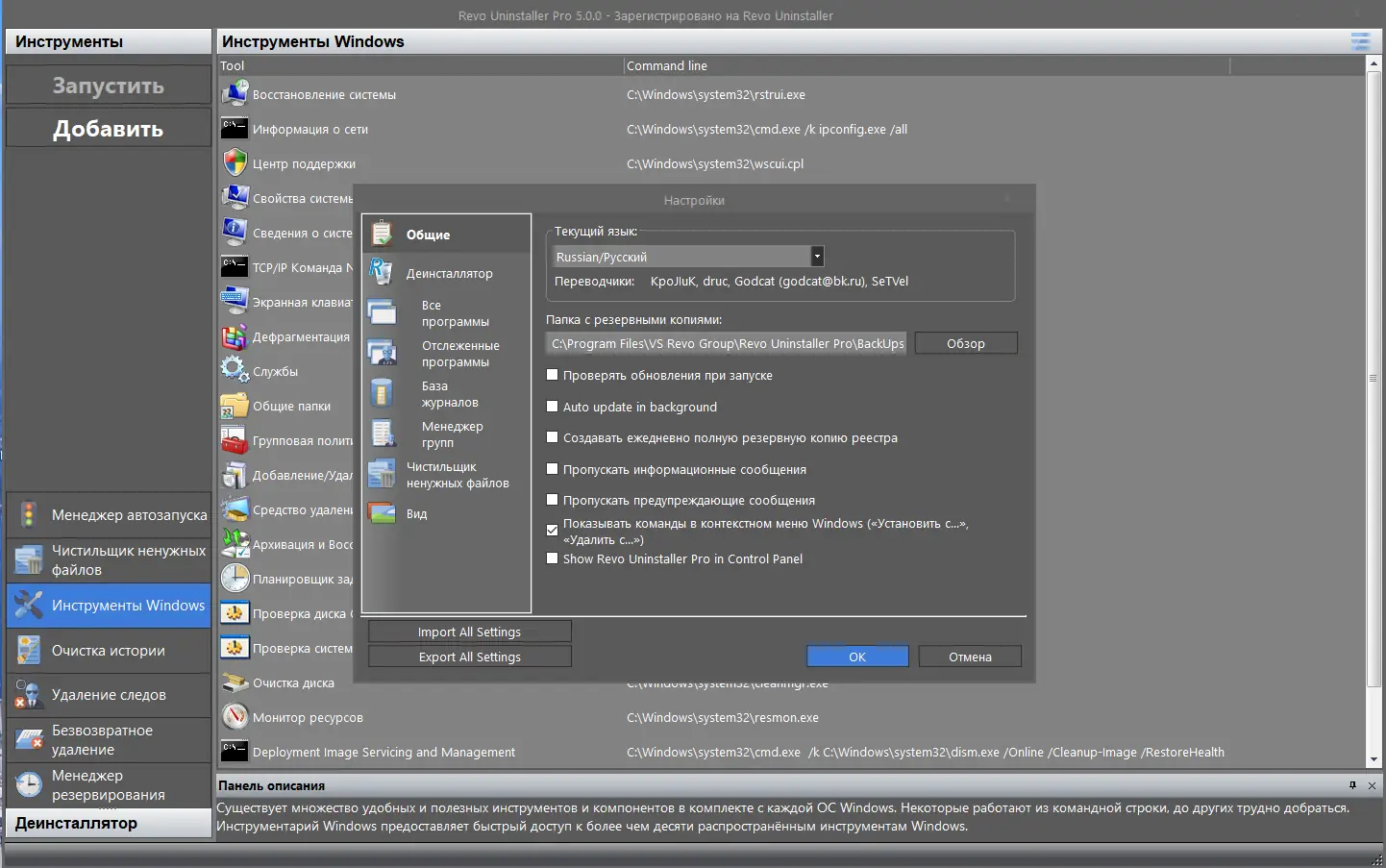Click the Планировщик заданий clock icon
This screenshot has width=1386, height=868.
[x=235, y=579]
